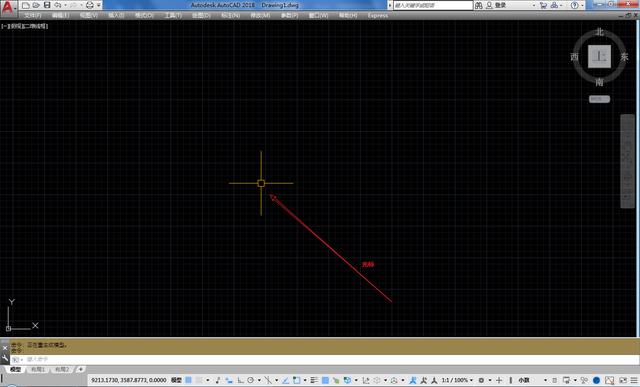Click the Undo arrow icon
Screen dimensions: 640x387
click(58, 5)
